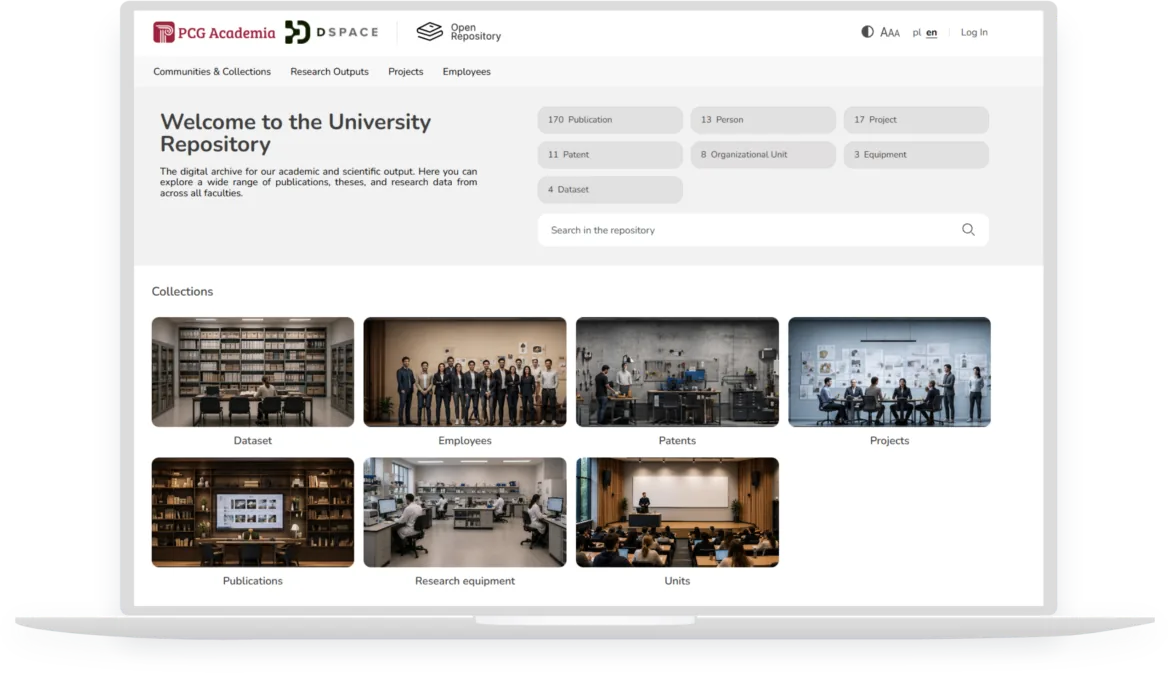Viewport: 1168px width, 673px height.
Task: Open the Communities & Collections menu
Action: tap(212, 72)
